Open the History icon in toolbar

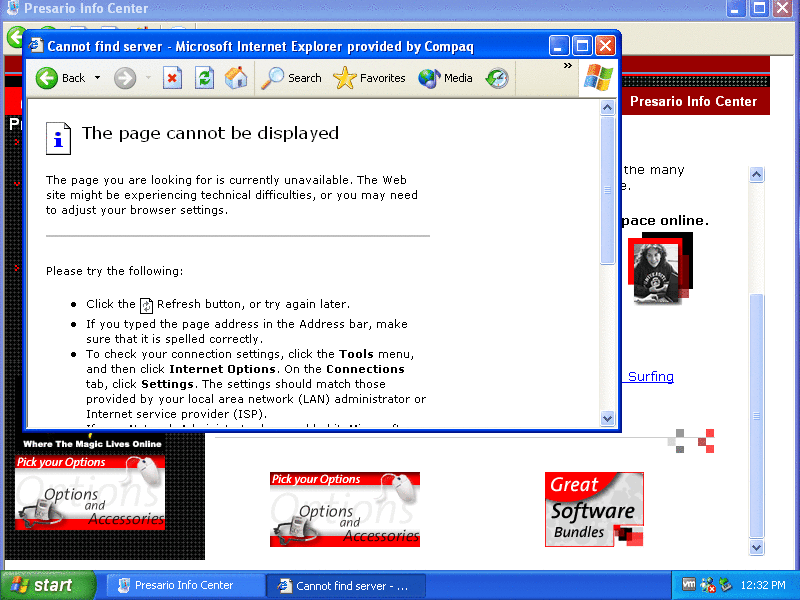(497, 78)
